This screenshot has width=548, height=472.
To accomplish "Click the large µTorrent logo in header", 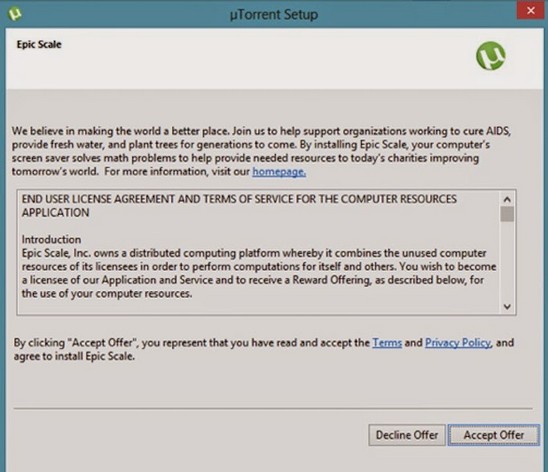I will point(490,56).
